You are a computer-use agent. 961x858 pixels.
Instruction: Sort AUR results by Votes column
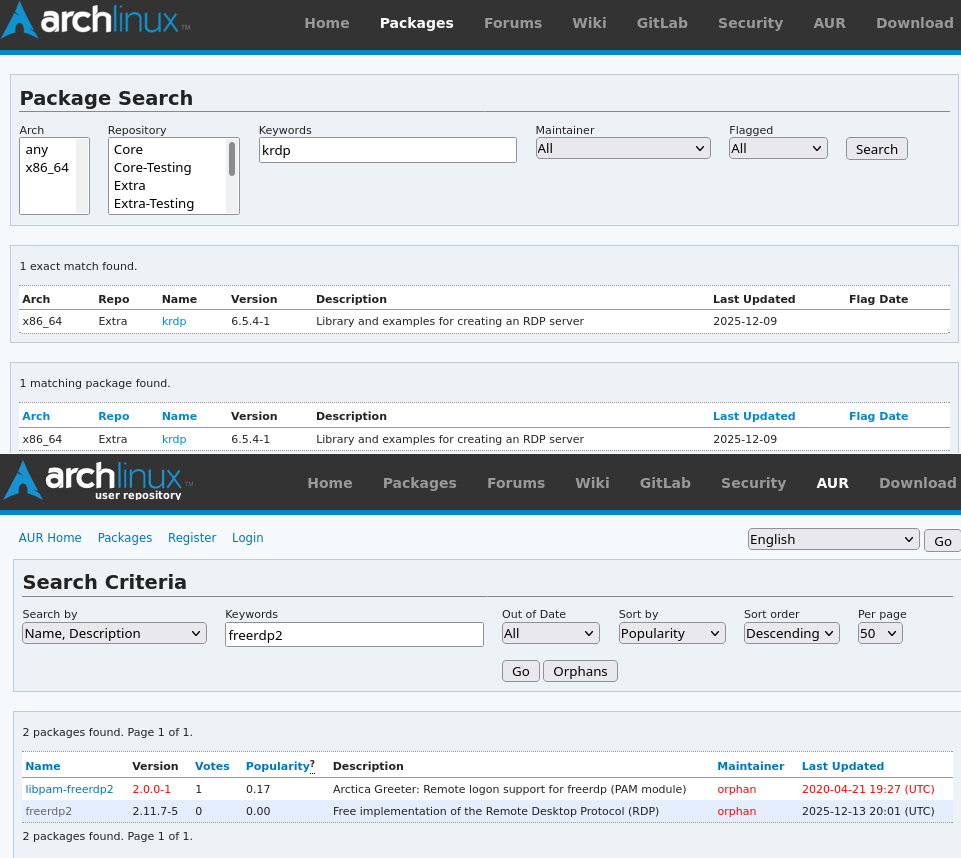[212, 766]
